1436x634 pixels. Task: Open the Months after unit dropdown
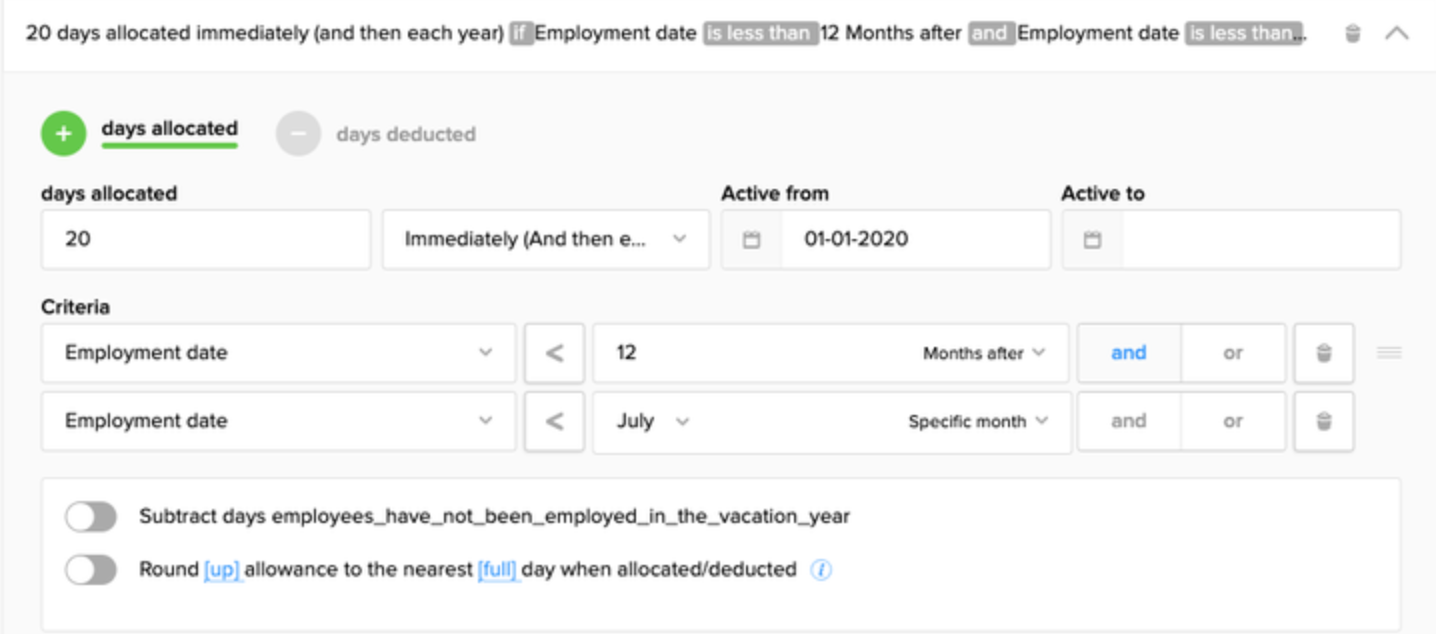point(983,353)
